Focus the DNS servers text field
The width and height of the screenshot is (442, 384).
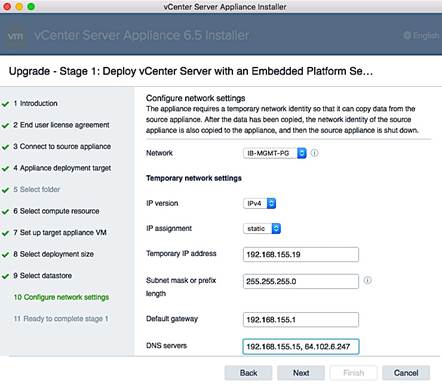(x=301, y=347)
